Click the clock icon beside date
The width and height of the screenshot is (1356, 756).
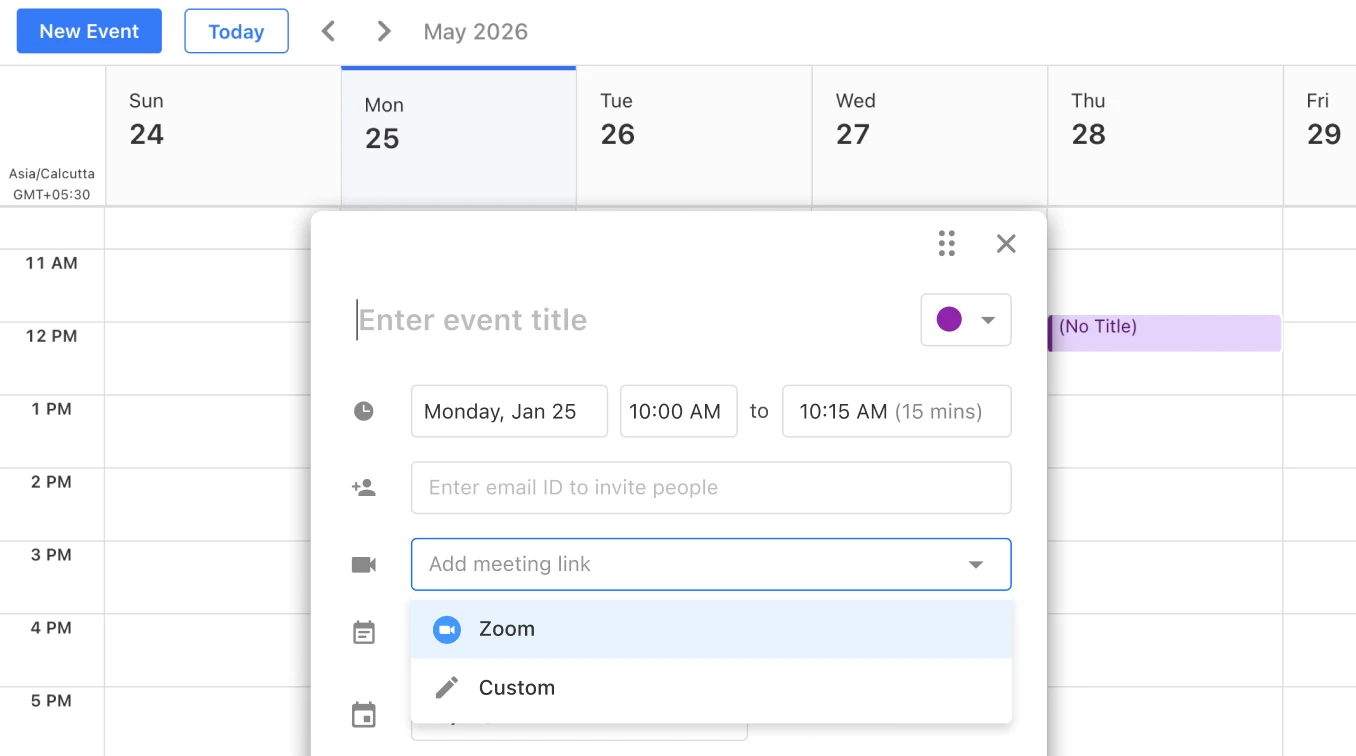[364, 411]
